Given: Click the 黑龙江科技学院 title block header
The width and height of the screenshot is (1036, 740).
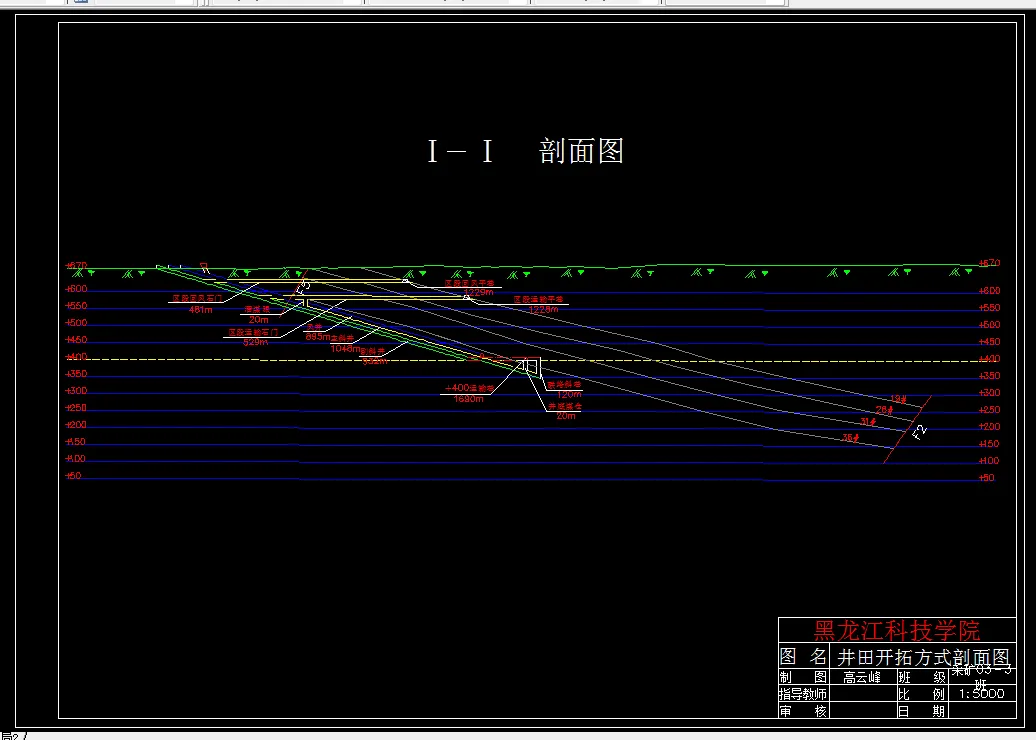Looking at the screenshot, I should [897, 630].
